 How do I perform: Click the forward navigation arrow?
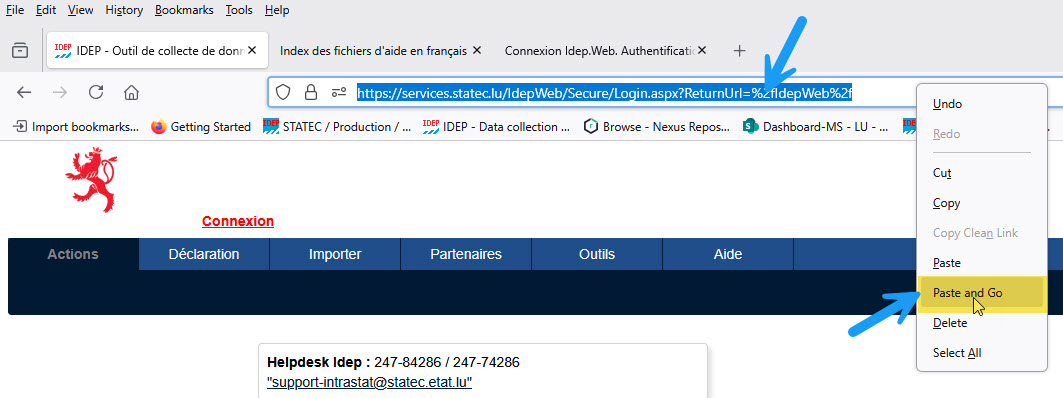click(60, 92)
